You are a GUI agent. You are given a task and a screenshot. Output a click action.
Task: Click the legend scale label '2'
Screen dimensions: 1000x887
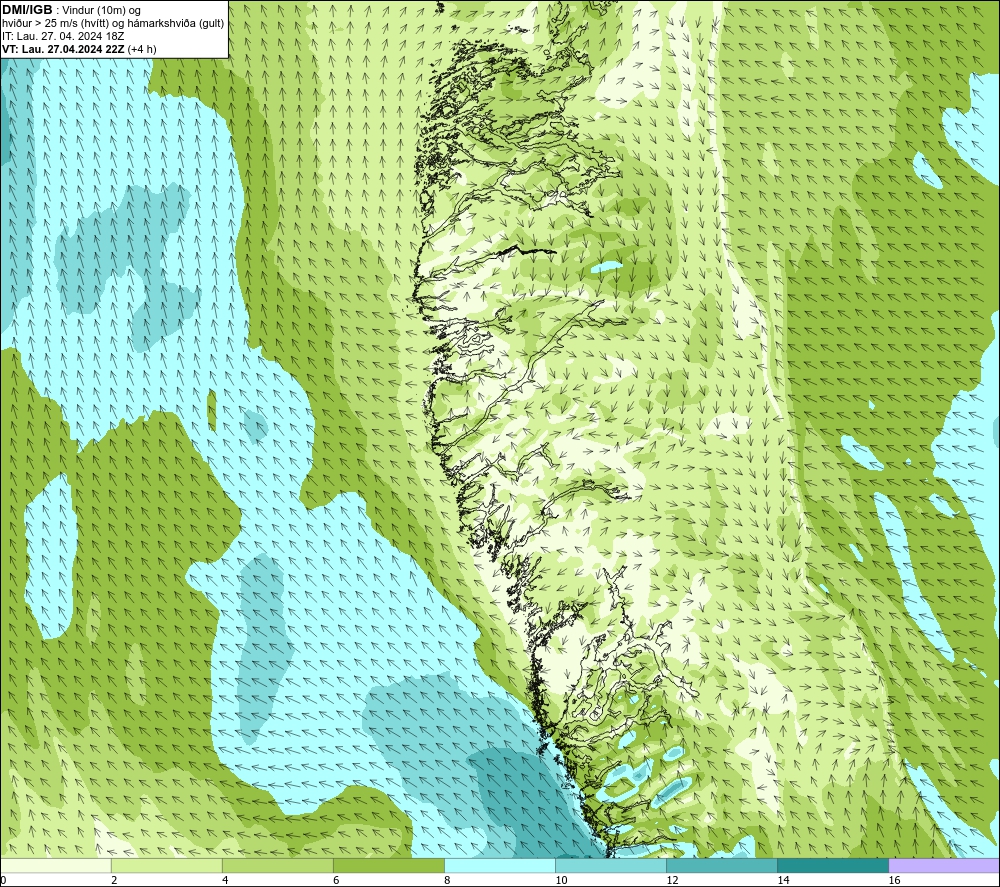114,881
